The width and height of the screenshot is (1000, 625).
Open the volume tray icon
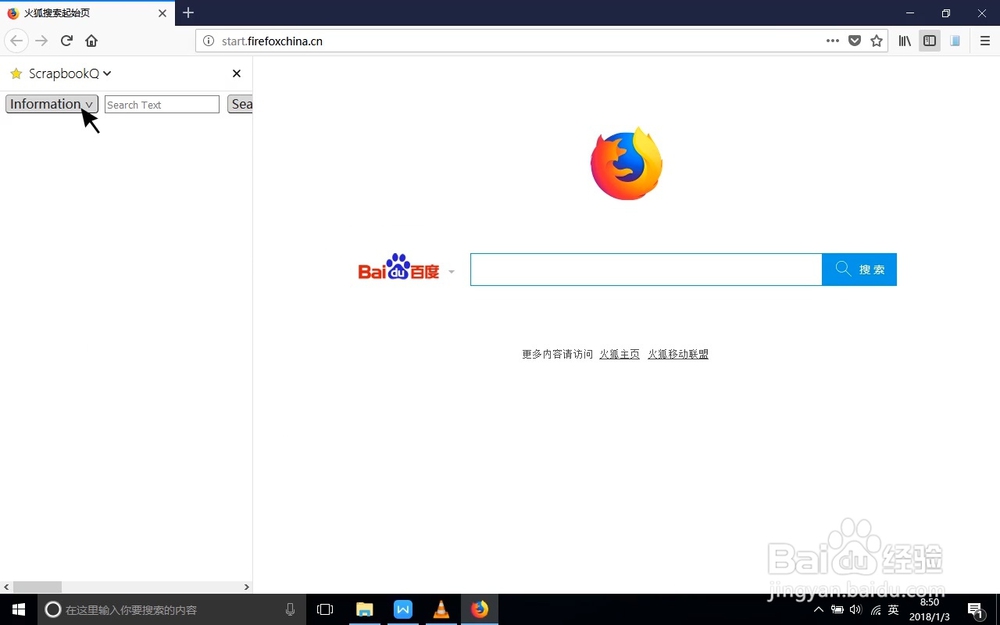[x=856, y=610]
